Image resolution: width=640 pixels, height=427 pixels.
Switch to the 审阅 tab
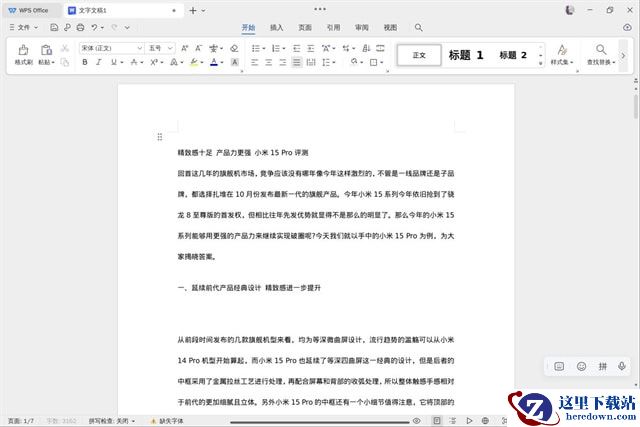[362, 27]
